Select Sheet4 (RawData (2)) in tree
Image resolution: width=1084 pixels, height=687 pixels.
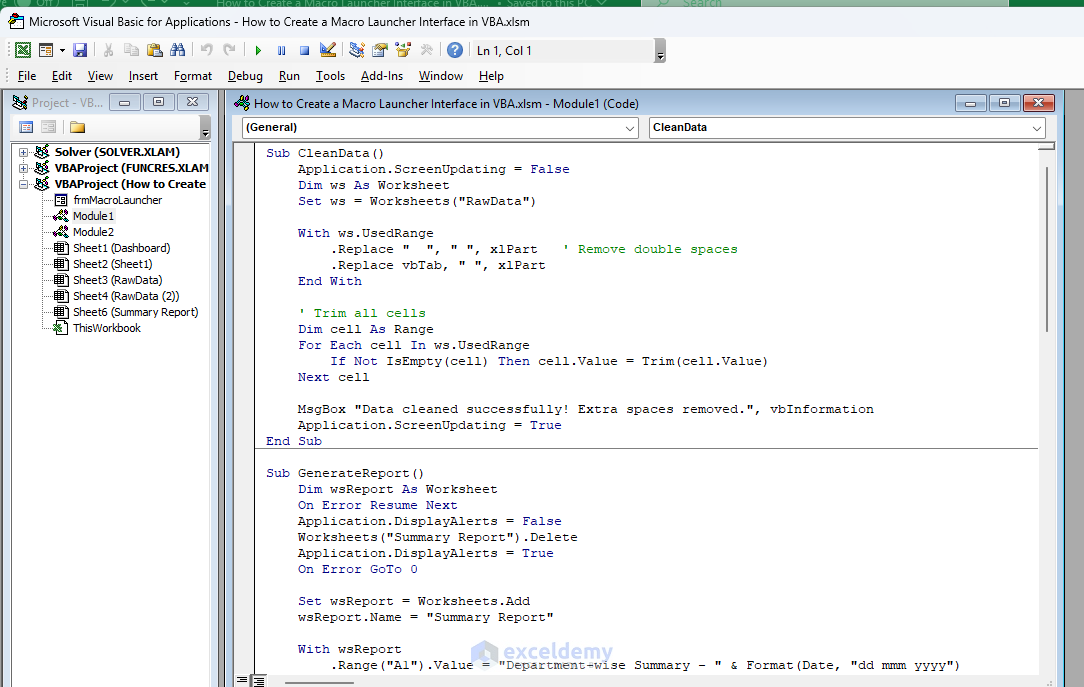point(126,296)
